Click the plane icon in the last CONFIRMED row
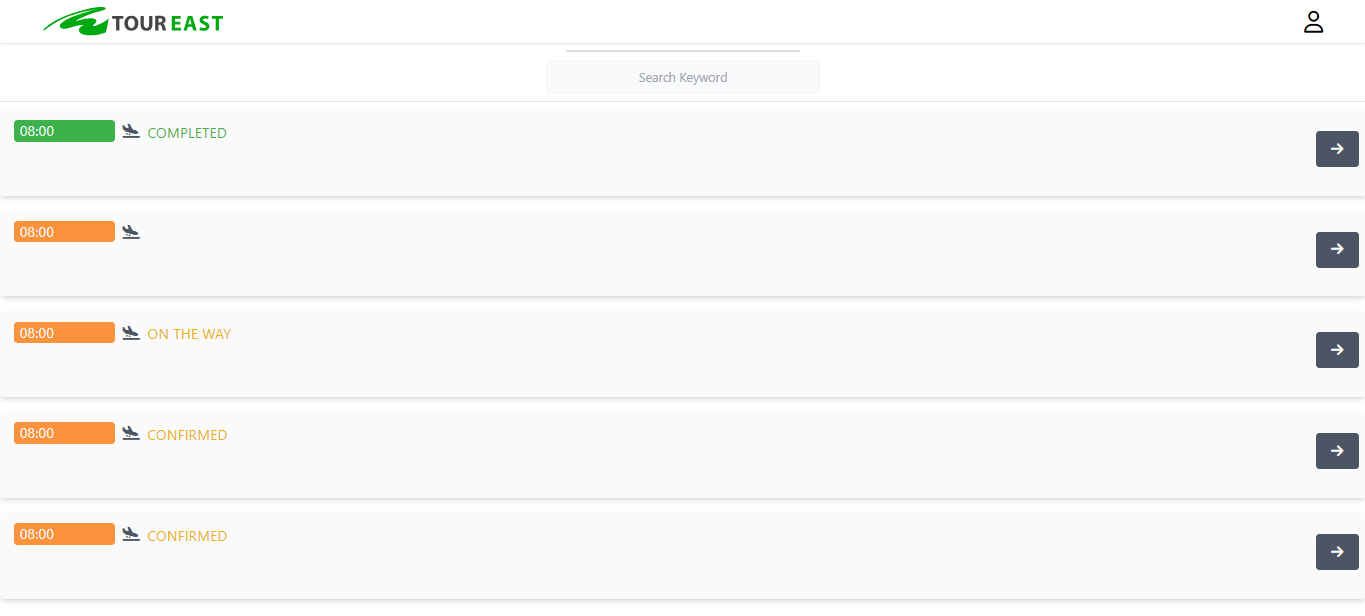 click(x=131, y=534)
